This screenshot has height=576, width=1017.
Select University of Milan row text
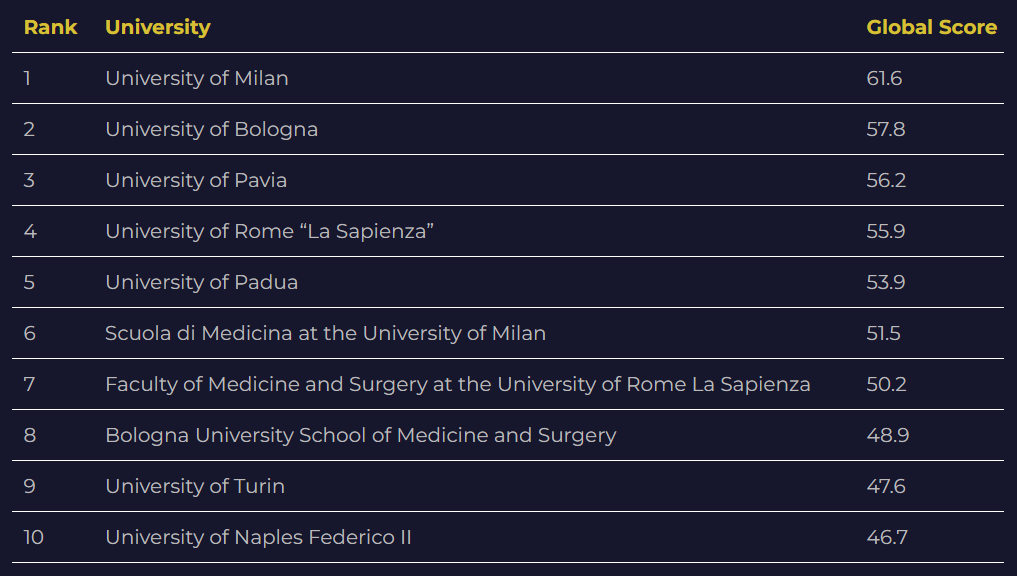(x=196, y=78)
